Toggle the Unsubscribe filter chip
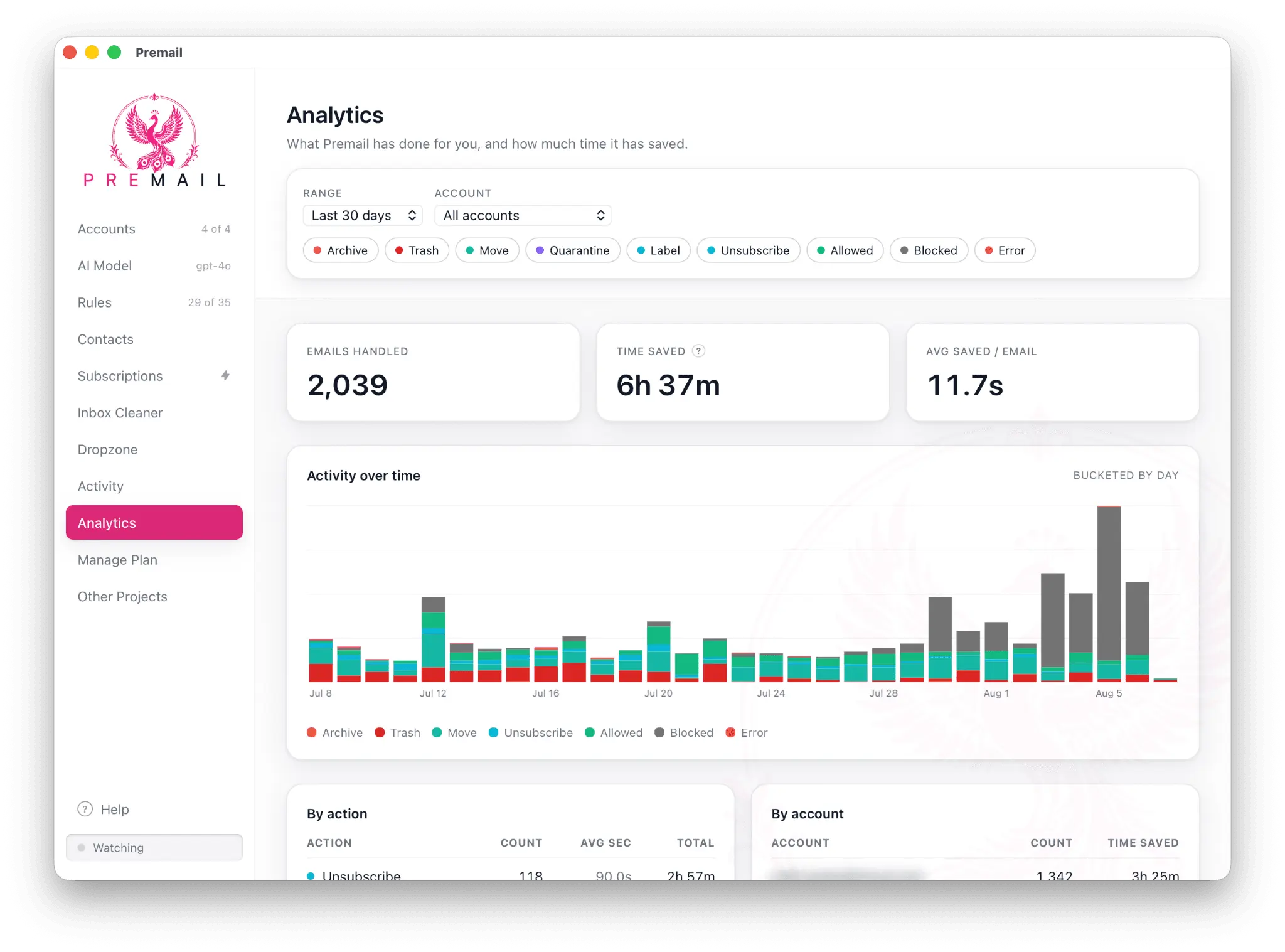Image resolution: width=1285 pixels, height=952 pixels. 748,250
